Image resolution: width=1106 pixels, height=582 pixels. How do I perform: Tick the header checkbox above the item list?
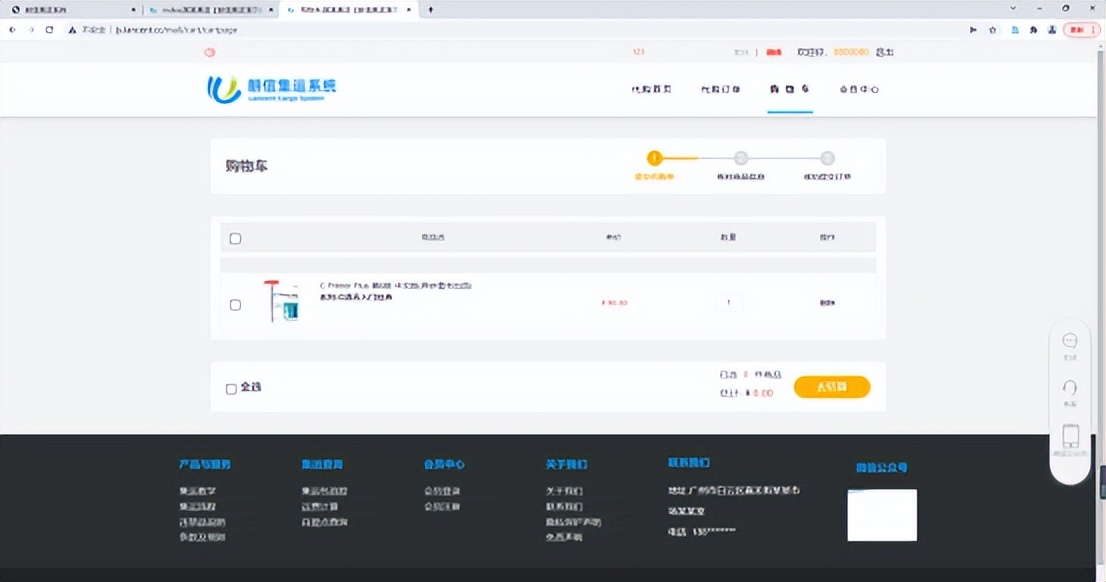pyautogui.click(x=235, y=238)
